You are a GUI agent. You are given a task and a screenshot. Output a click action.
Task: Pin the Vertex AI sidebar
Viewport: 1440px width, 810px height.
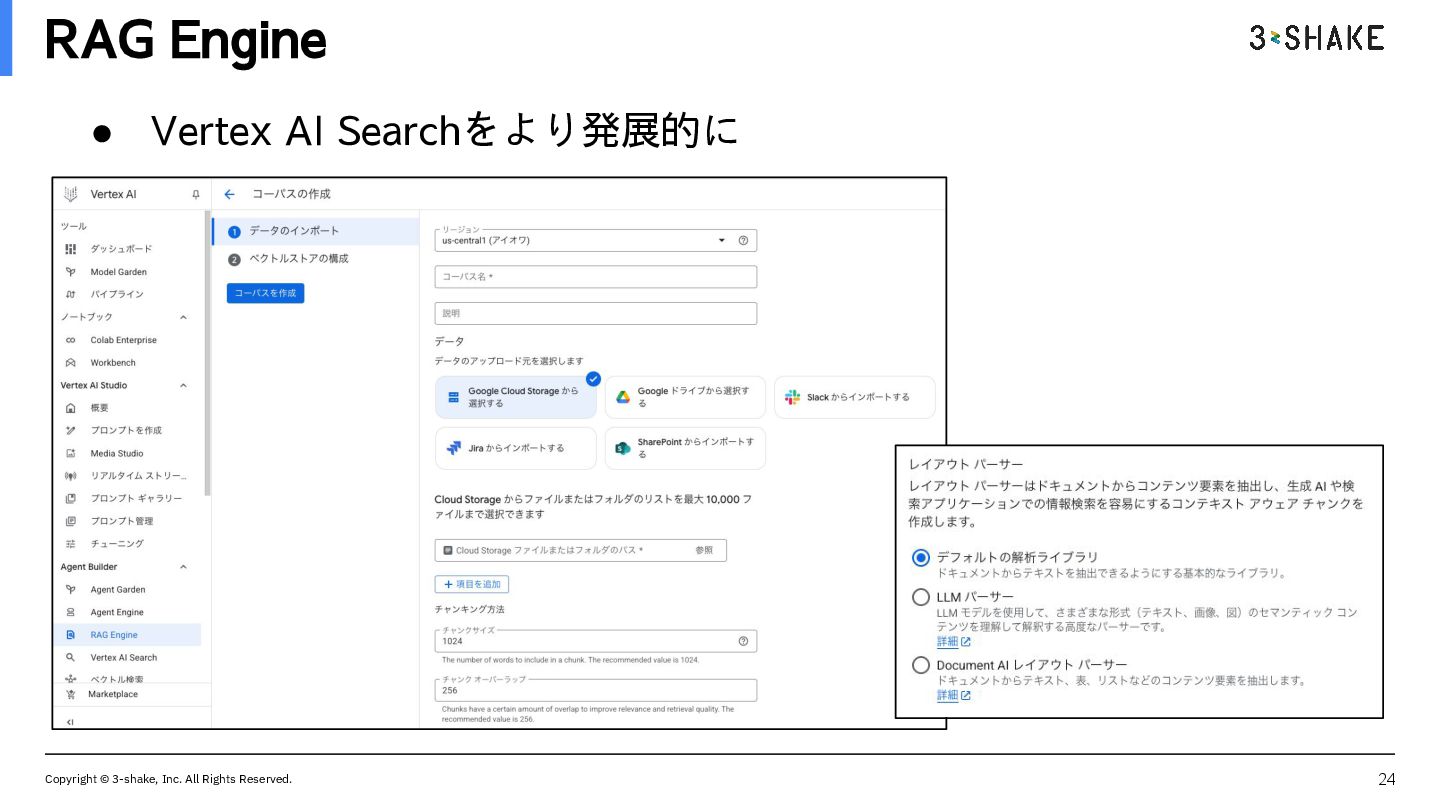pos(196,194)
